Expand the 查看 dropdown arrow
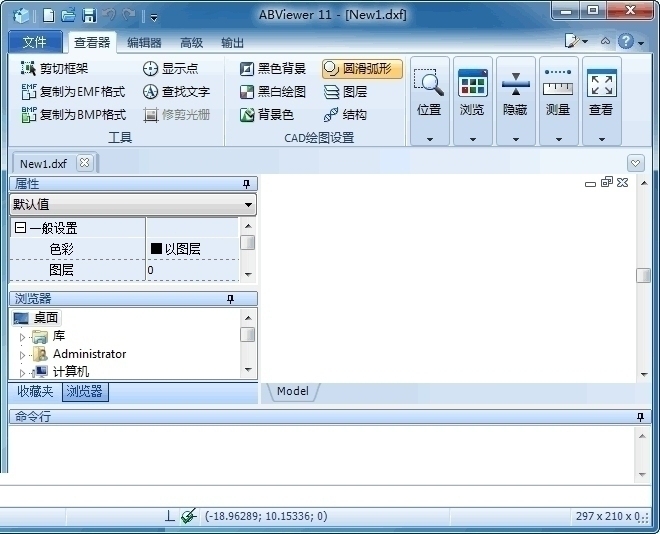Viewport: 660px width, 534px height. pos(602,139)
